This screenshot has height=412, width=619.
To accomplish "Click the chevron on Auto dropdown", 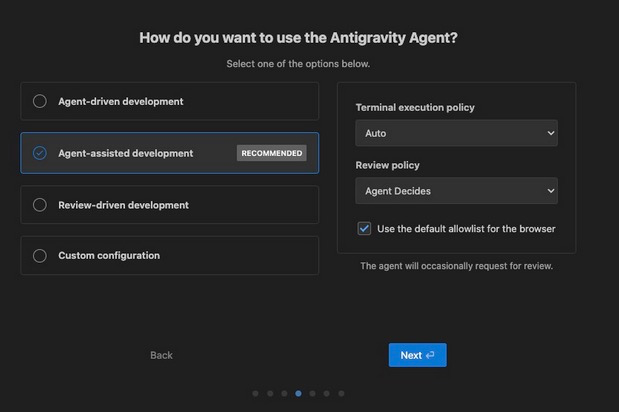I will (551, 133).
